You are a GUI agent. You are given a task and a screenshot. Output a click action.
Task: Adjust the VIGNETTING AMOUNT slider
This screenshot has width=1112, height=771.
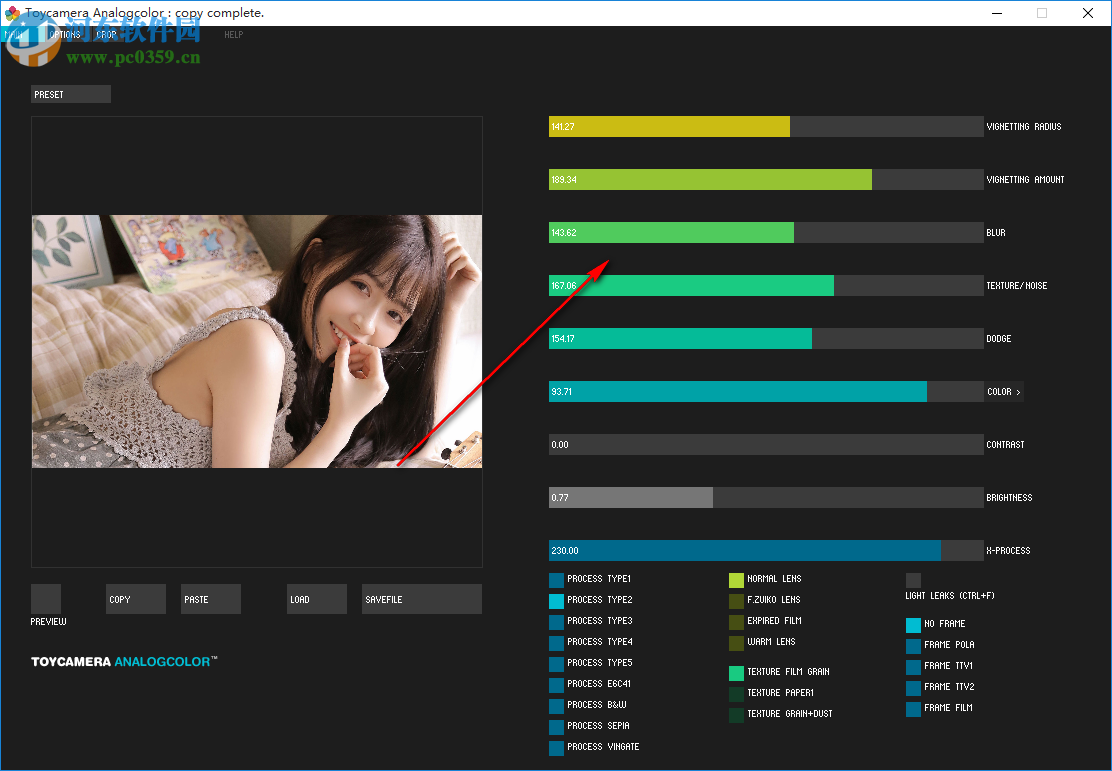(x=766, y=179)
